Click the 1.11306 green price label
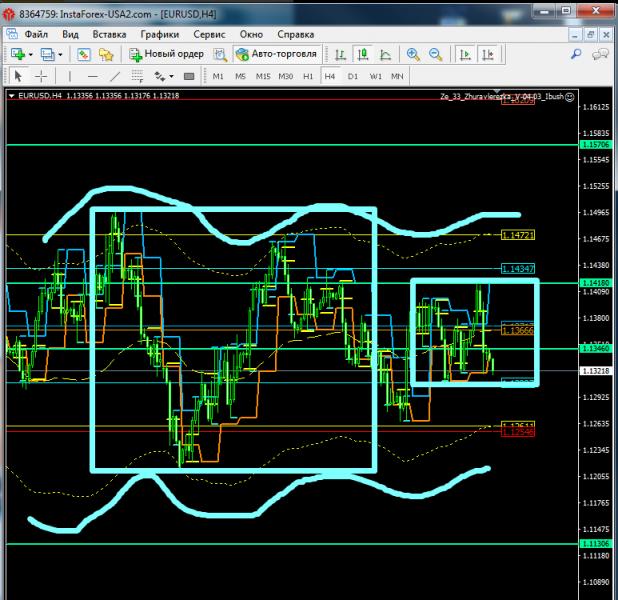 tap(596, 544)
